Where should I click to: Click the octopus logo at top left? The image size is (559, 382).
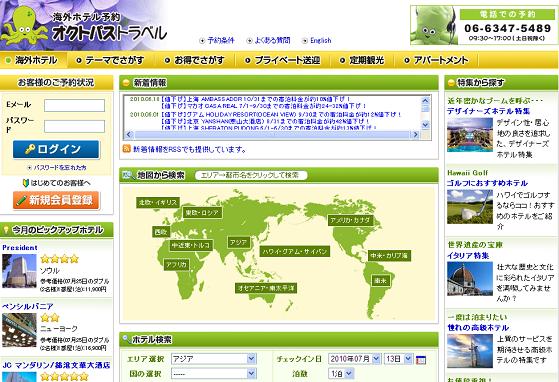click(24, 26)
